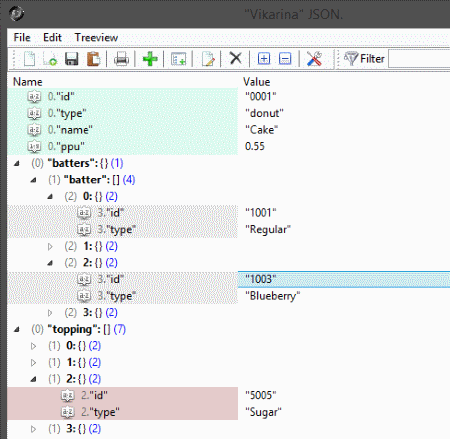Select the 0."ppu" tree row
Screen dimensions: 450x439
pos(122,146)
